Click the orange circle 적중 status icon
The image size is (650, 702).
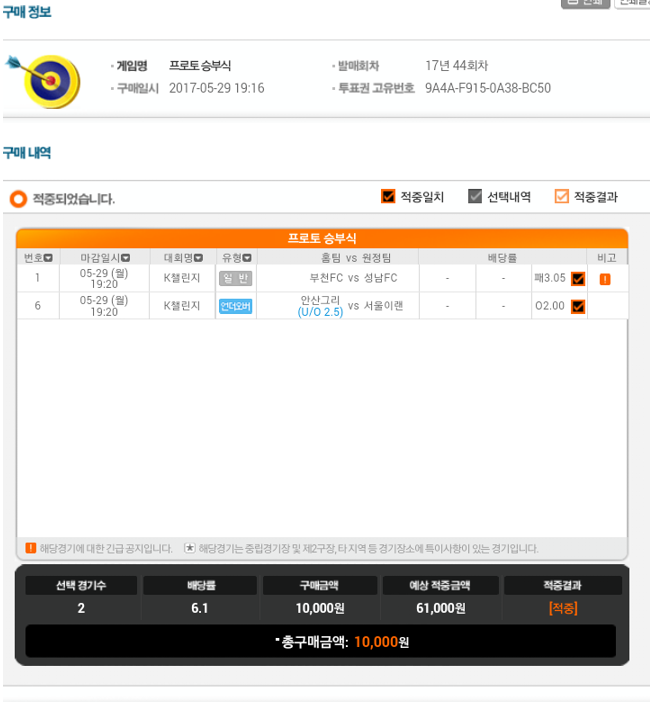tap(18, 199)
